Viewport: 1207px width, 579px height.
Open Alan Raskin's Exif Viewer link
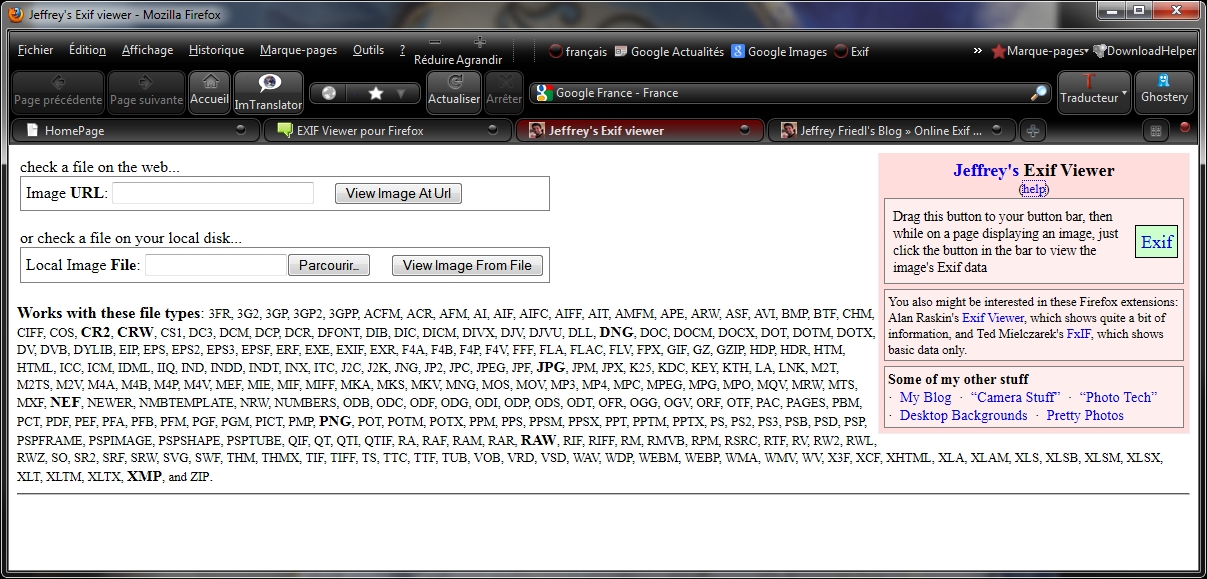(x=993, y=318)
